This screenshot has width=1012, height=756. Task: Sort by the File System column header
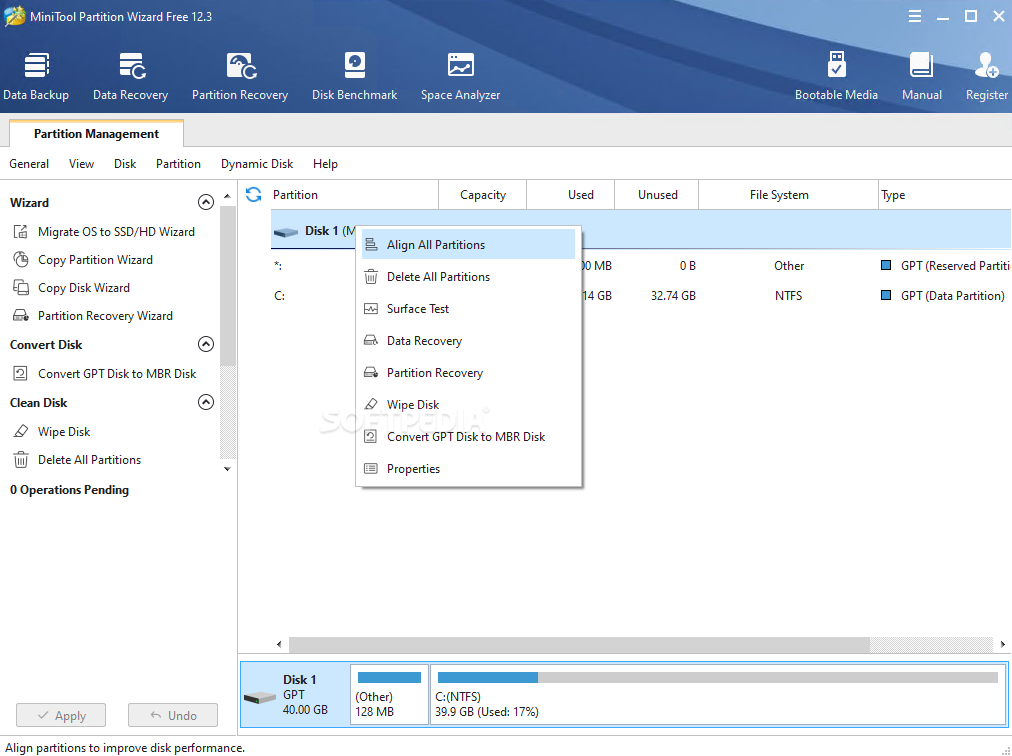789,195
